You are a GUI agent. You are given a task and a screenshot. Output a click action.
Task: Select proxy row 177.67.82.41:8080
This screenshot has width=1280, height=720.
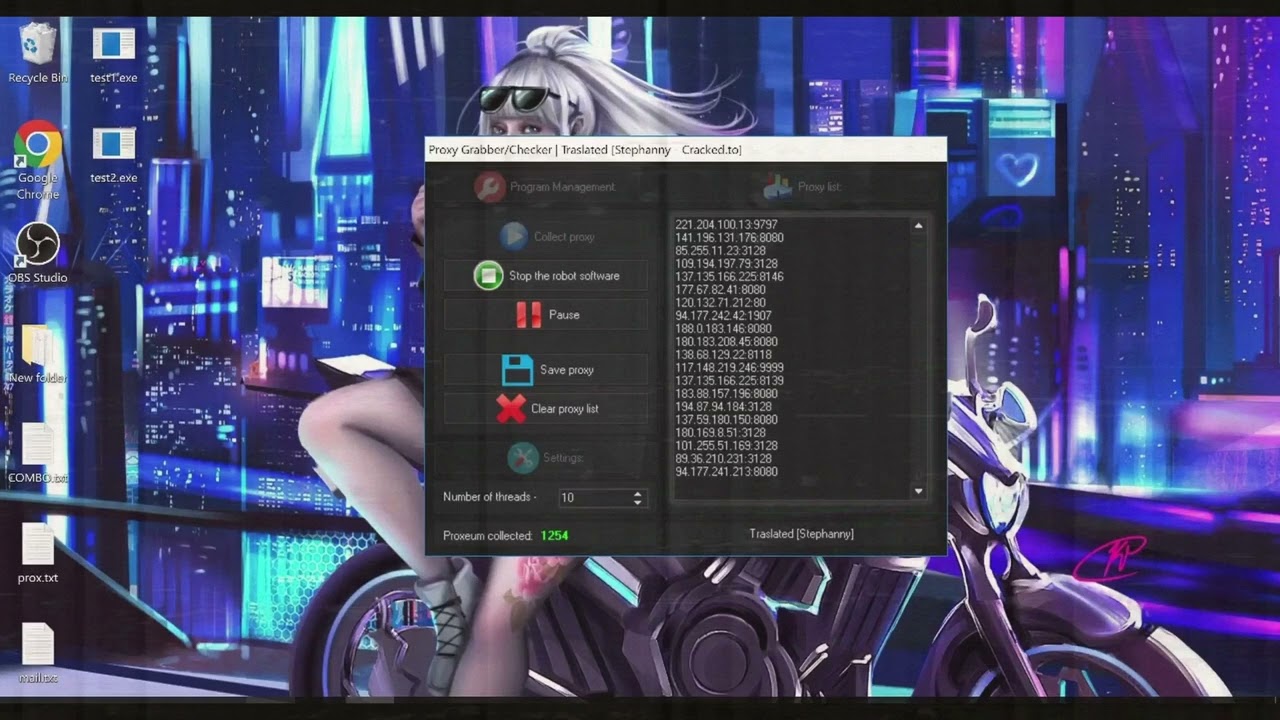(721, 290)
